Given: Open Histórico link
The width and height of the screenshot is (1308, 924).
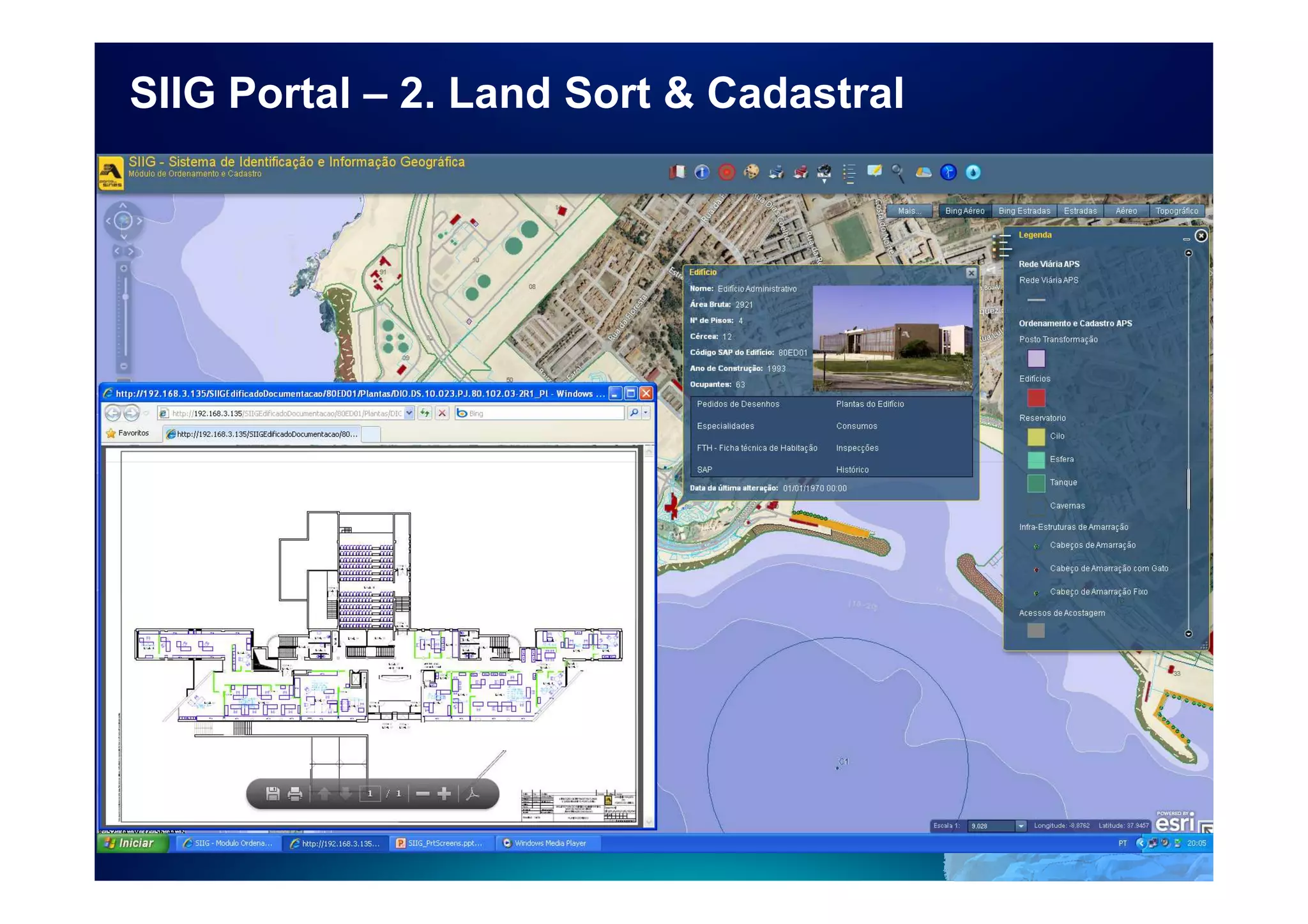Looking at the screenshot, I should (x=852, y=469).
